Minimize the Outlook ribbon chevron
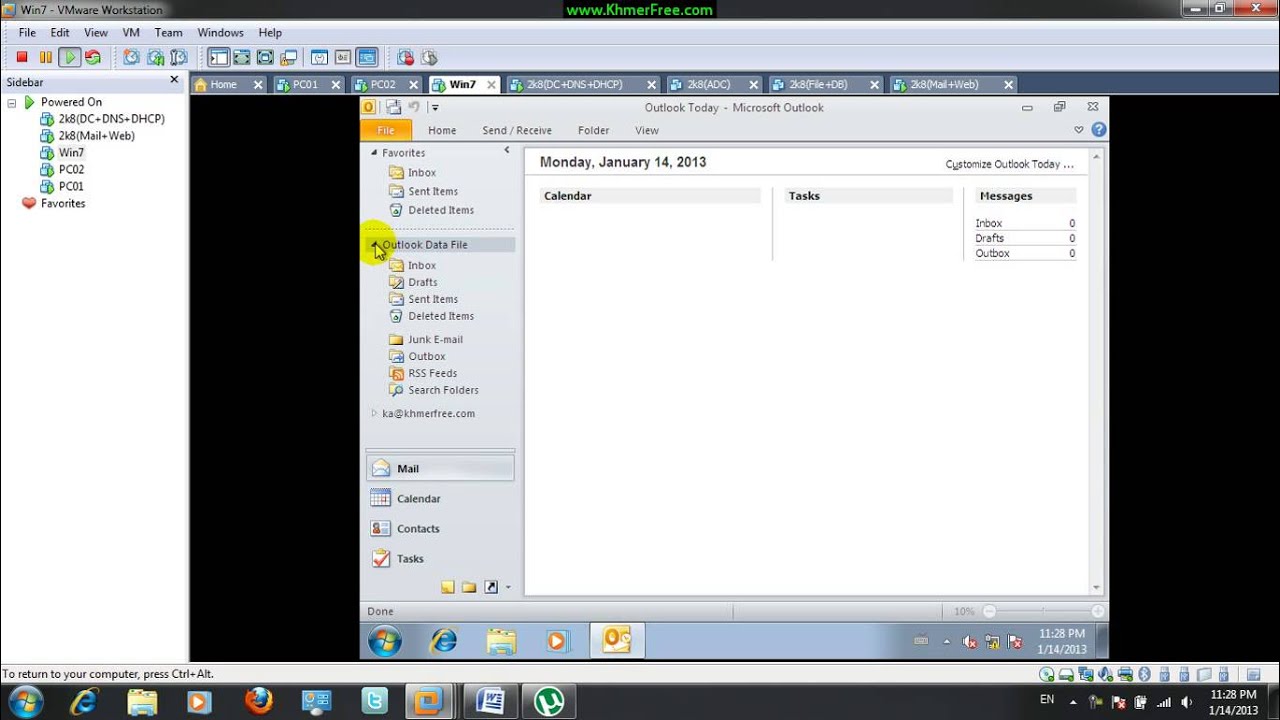 coord(1078,130)
